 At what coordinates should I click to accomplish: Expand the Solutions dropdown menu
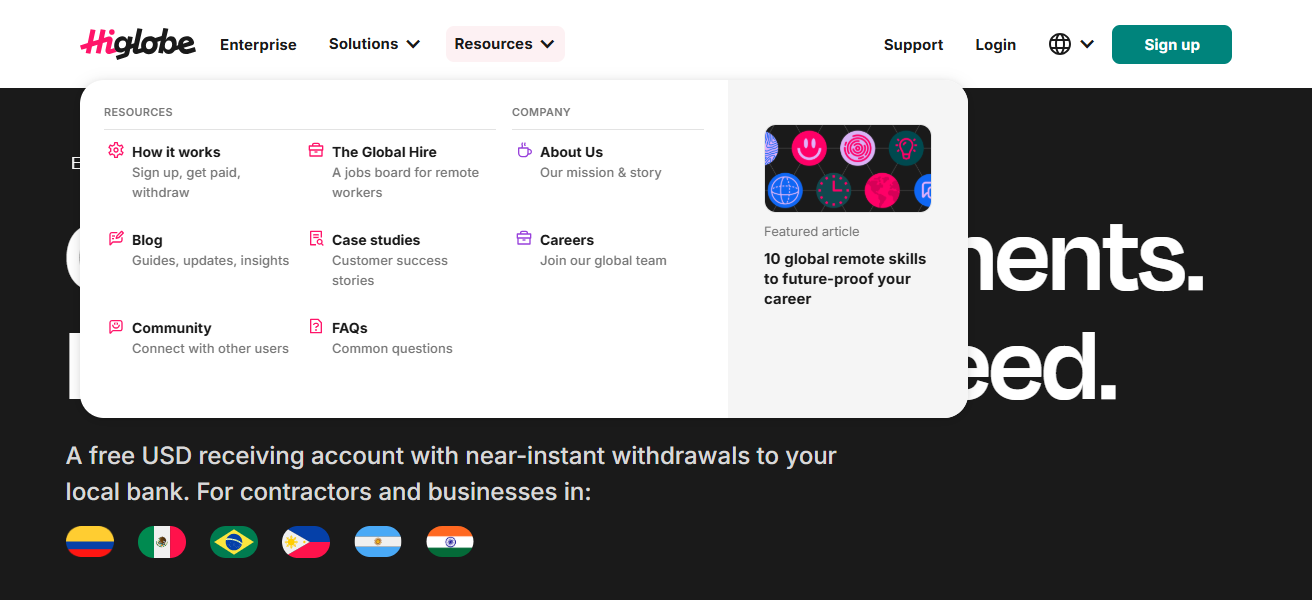[374, 44]
